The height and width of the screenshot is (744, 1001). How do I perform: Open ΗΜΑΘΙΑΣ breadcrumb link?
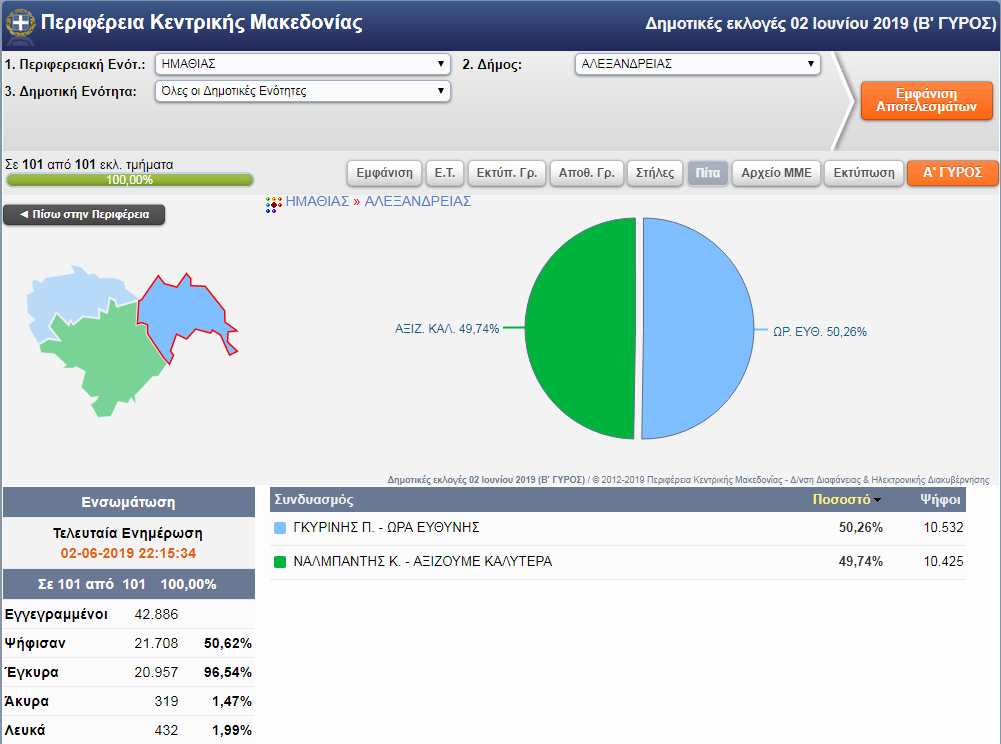[317, 202]
